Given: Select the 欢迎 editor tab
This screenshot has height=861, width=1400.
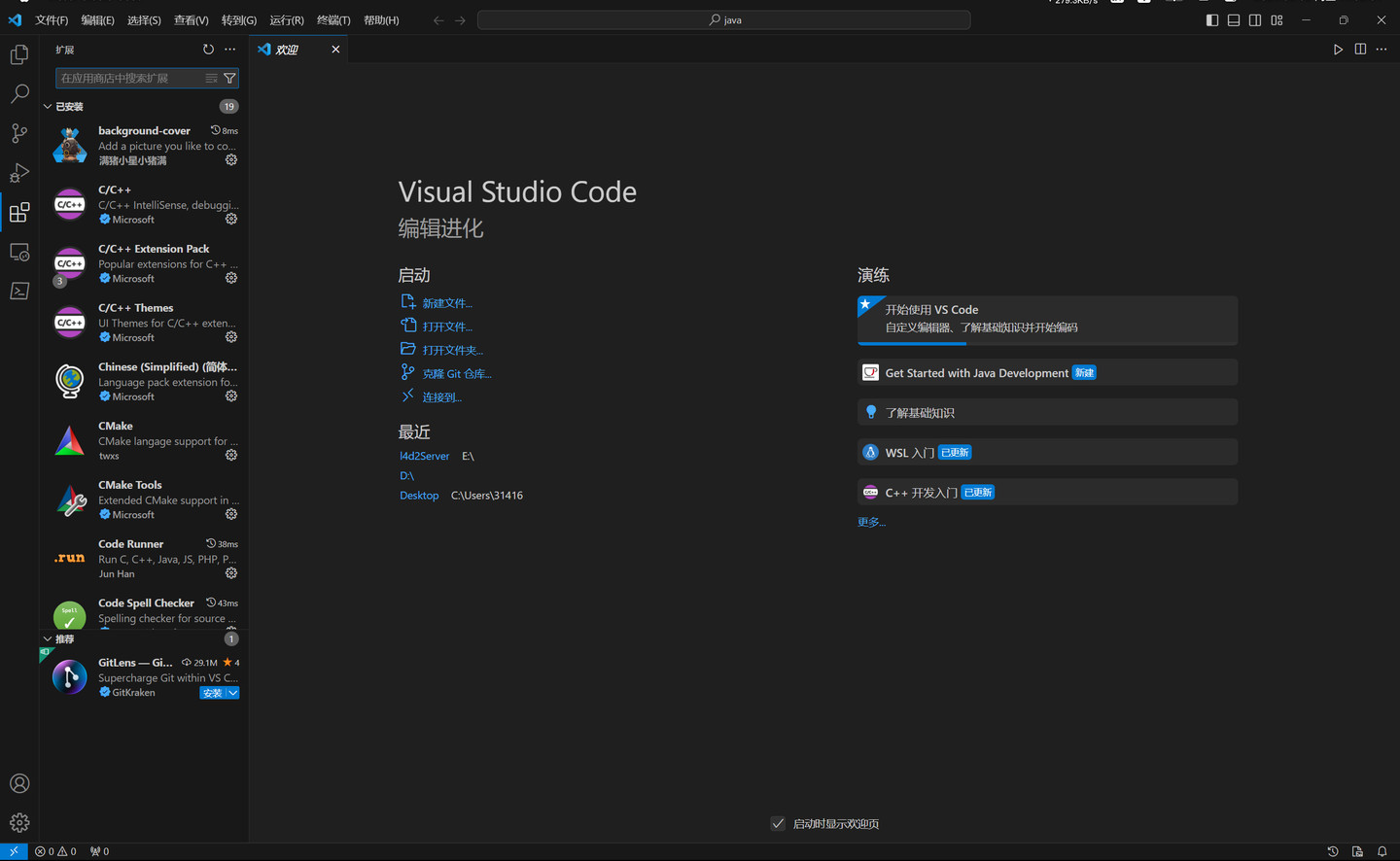Looking at the screenshot, I should [289, 49].
